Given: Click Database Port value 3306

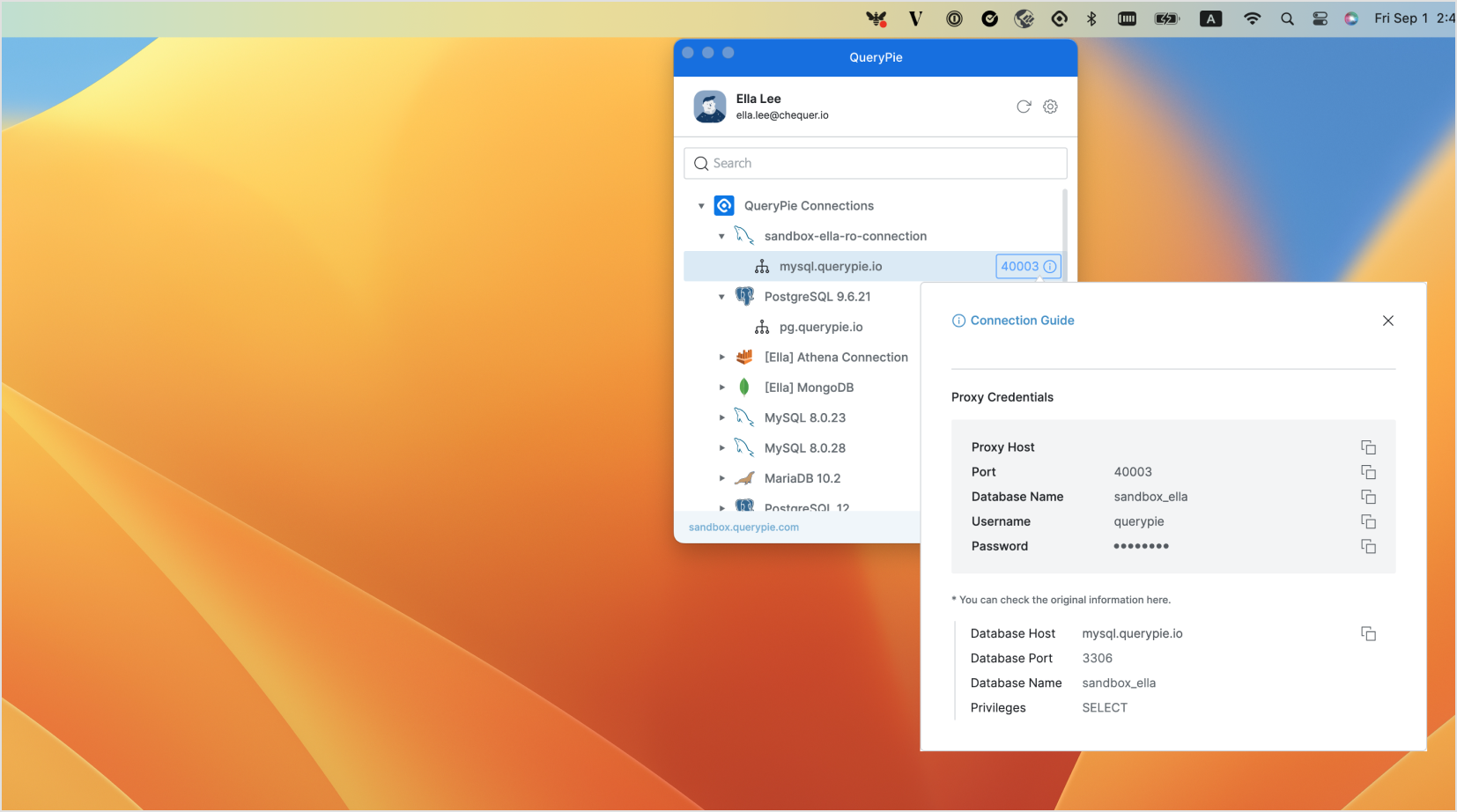Looking at the screenshot, I should point(1098,658).
